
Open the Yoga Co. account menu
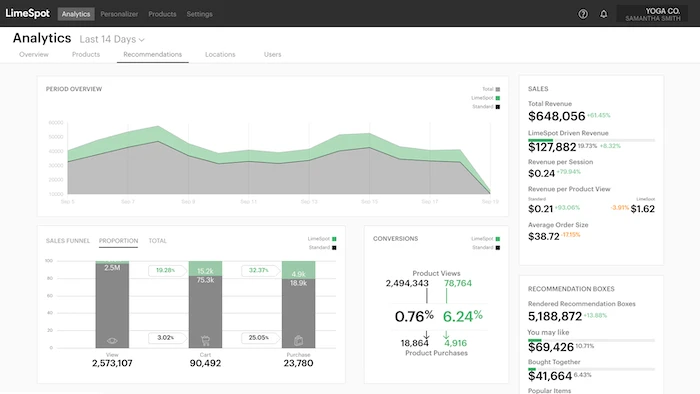pos(652,14)
